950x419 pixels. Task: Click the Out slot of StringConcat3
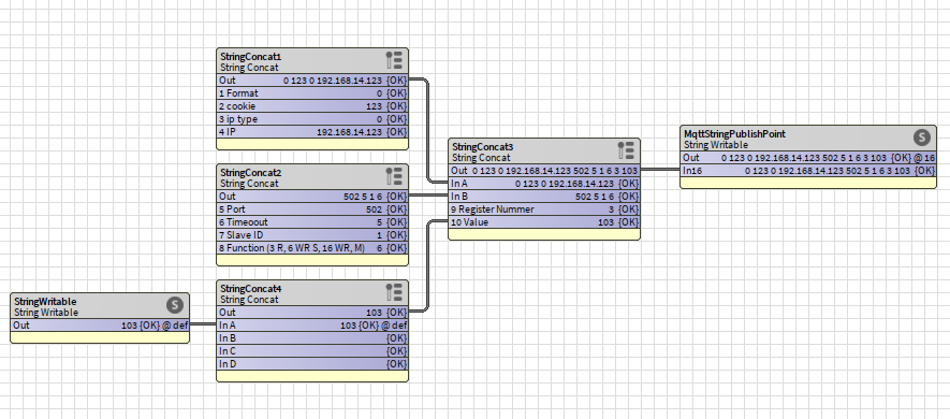(x=544, y=171)
